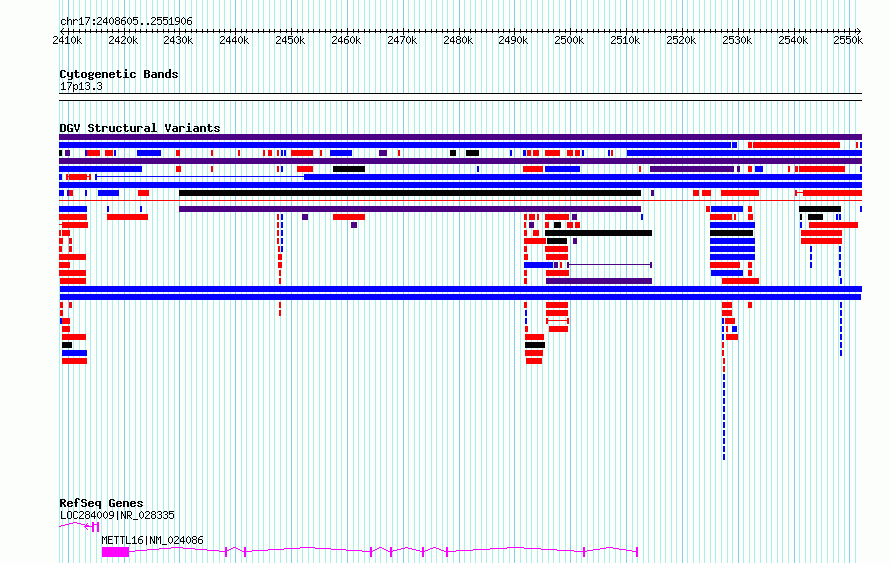Click black variant bar spanning 2496k to 2514k
Viewport: 890px width, 563px height.
click(x=598, y=233)
